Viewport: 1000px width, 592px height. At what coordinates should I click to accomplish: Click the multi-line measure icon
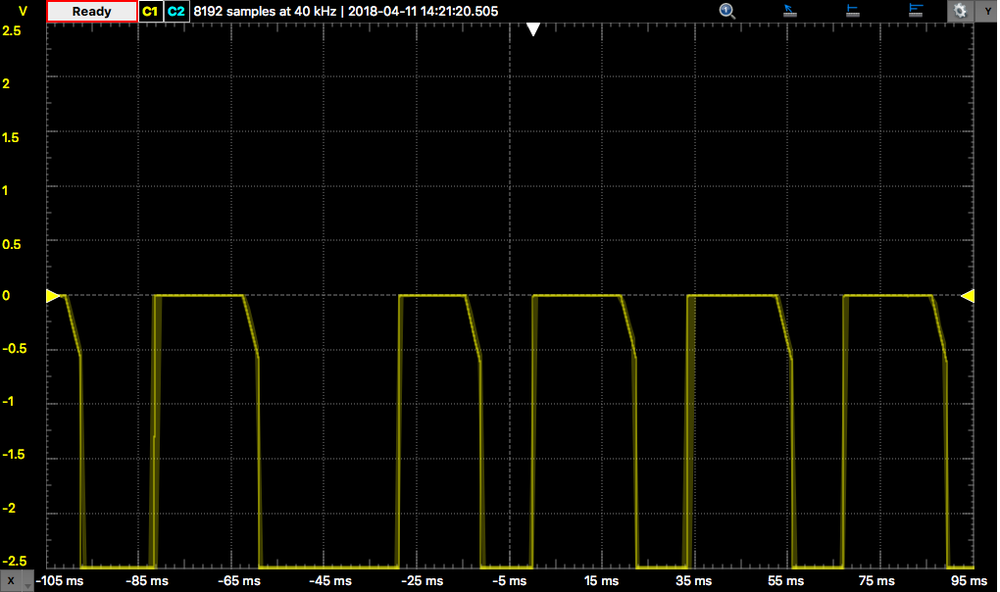(915, 11)
